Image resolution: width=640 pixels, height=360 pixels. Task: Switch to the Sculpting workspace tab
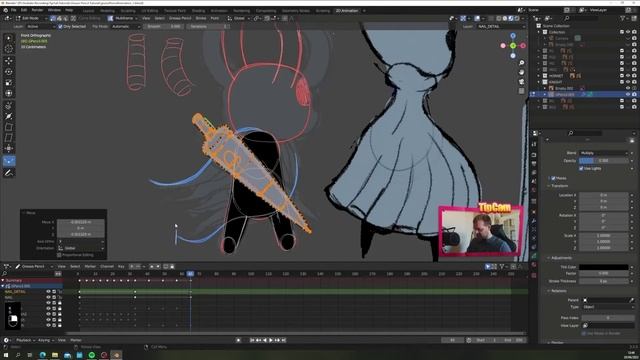128,11
